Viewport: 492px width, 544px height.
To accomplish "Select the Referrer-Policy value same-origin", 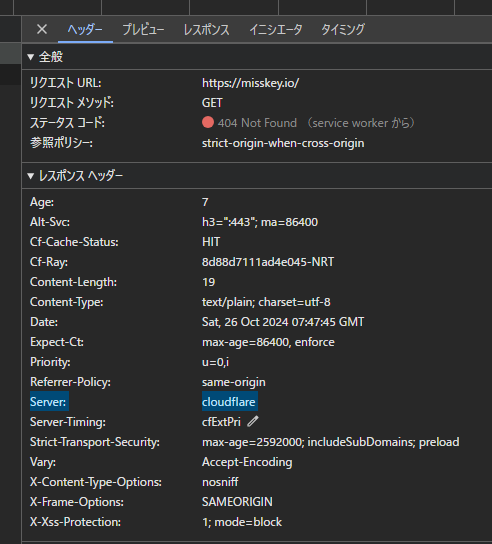I will click(234, 382).
